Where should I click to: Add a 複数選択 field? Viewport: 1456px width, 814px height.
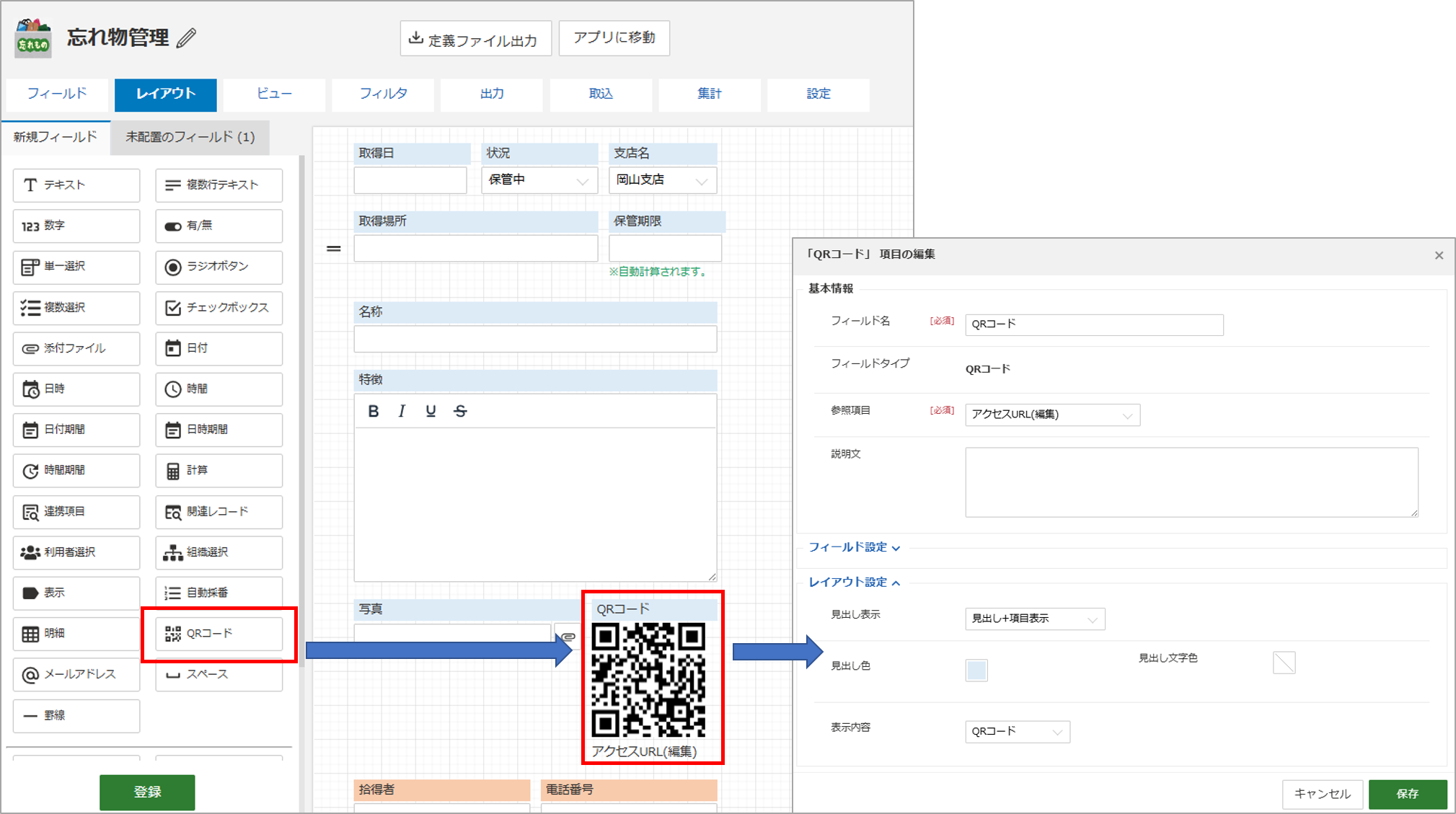point(76,308)
